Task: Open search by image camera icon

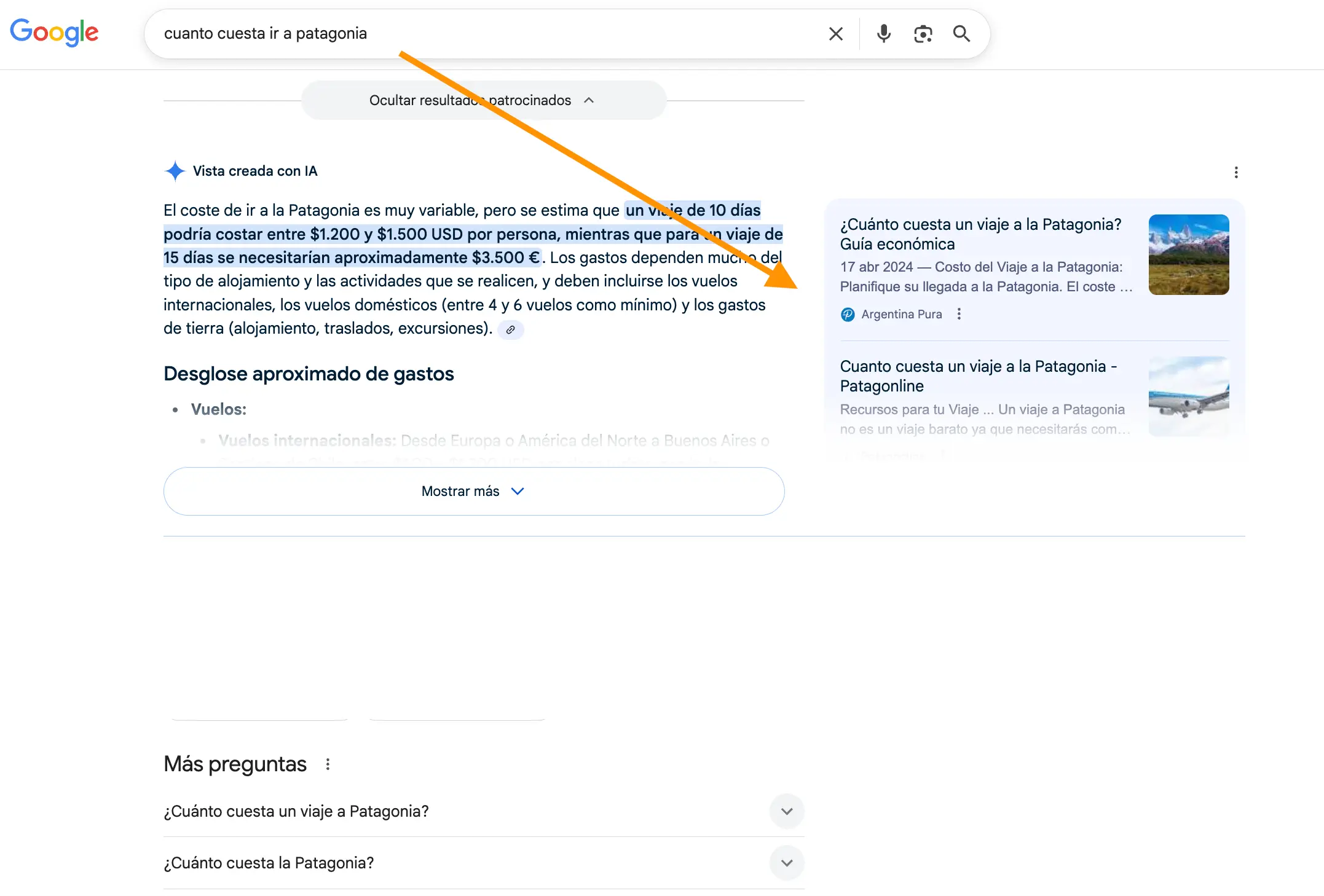Action: tap(923, 34)
